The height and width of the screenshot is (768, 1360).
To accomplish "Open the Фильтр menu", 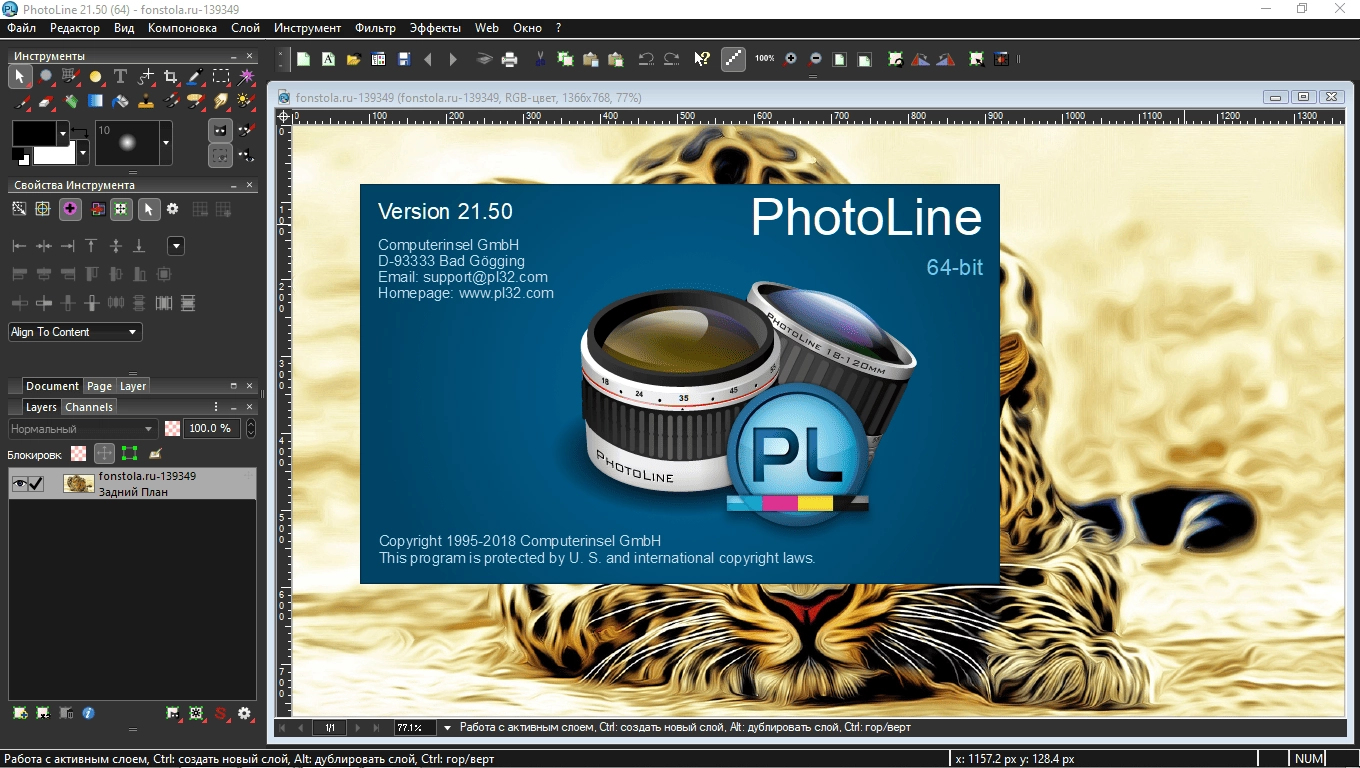I will coord(376,28).
